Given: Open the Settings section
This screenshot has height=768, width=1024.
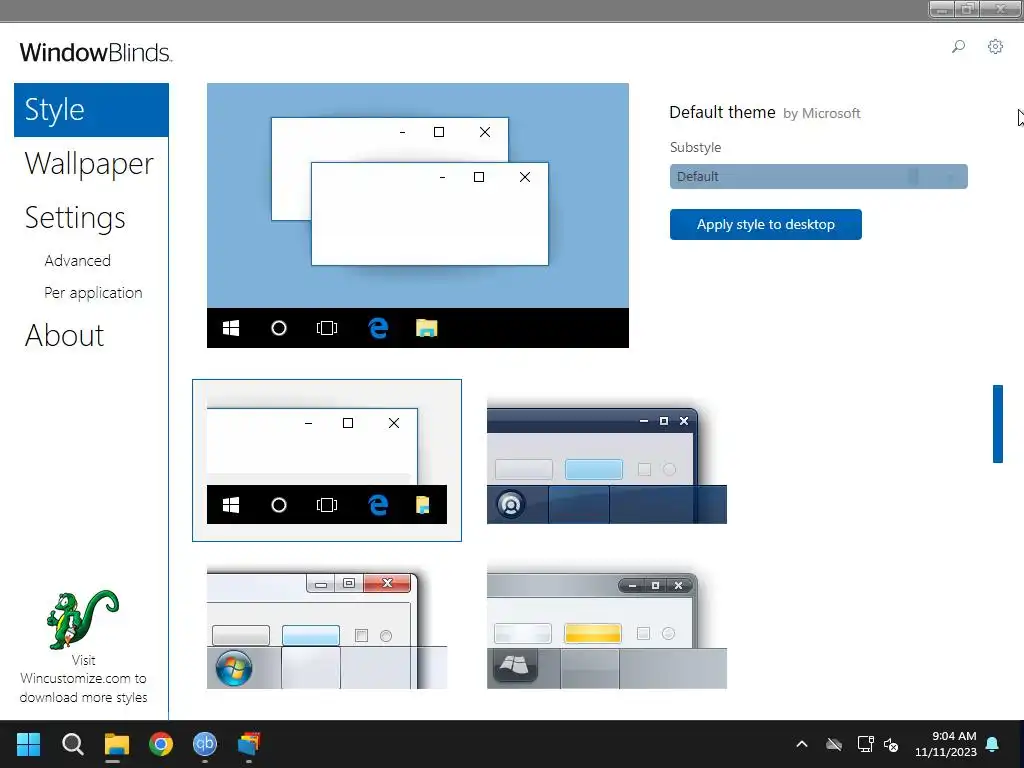Looking at the screenshot, I should point(75,218).
